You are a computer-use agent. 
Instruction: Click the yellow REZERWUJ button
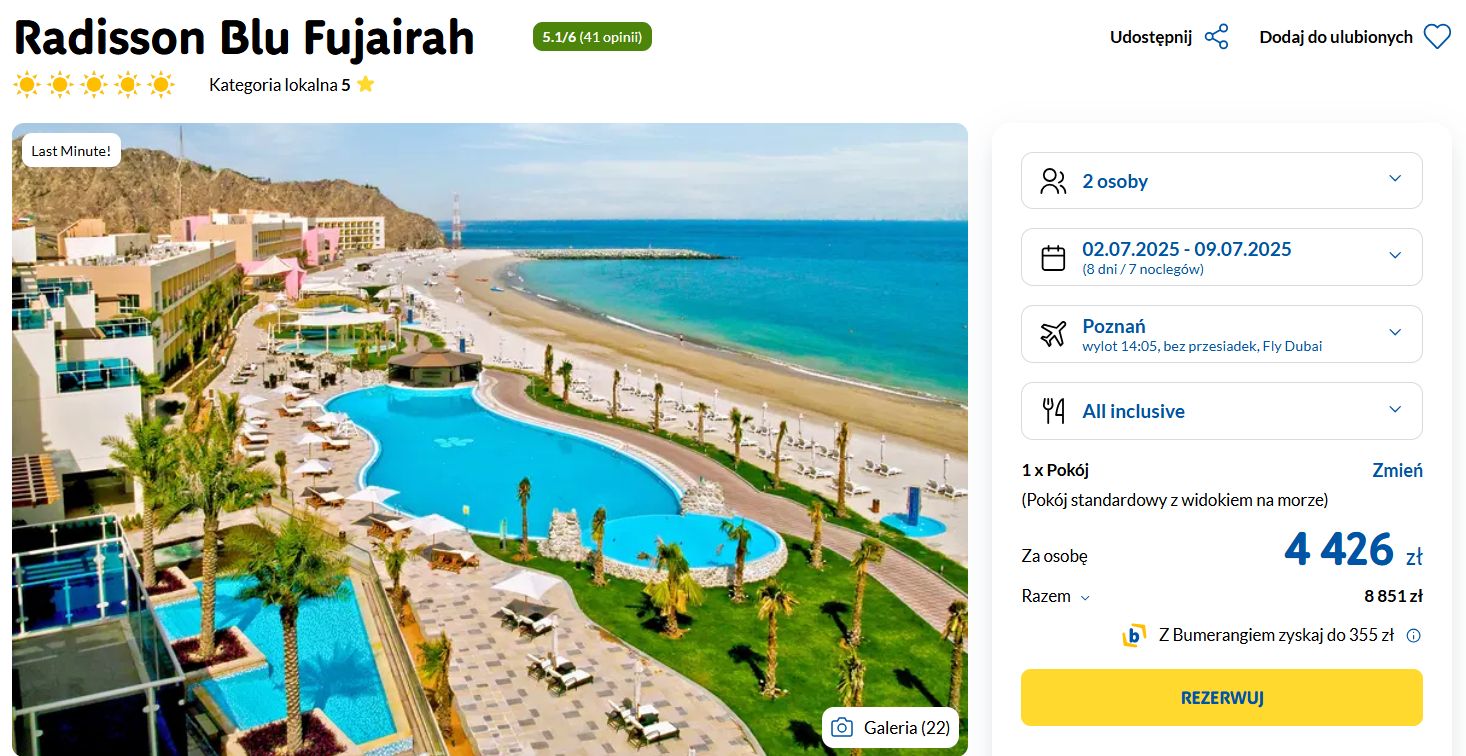point(1221,698)
